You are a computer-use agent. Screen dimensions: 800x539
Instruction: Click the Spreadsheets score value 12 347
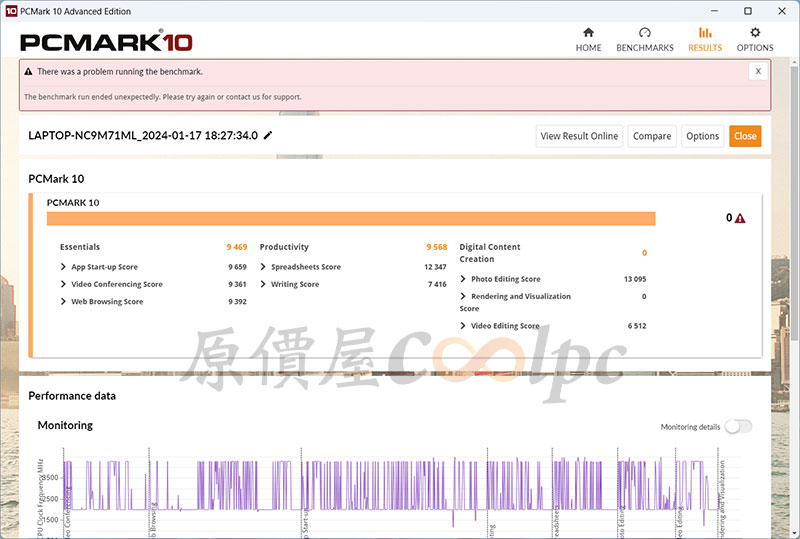pyautogui.click(x=435, y=267)
